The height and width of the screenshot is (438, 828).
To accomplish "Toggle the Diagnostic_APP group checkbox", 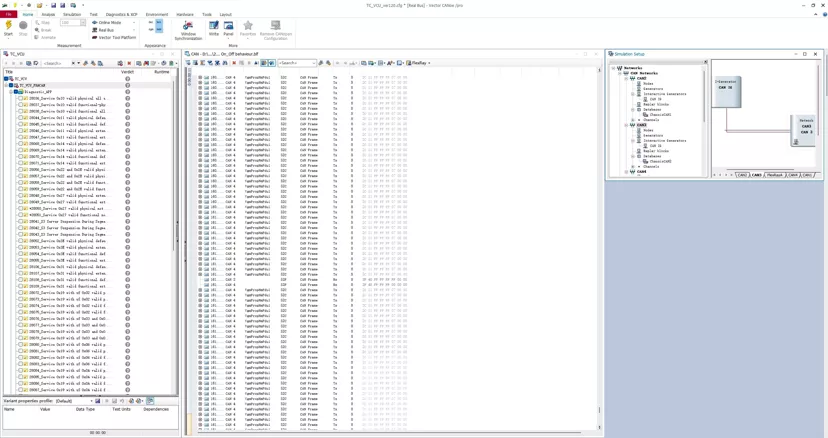I will click(x=16, y=92).
